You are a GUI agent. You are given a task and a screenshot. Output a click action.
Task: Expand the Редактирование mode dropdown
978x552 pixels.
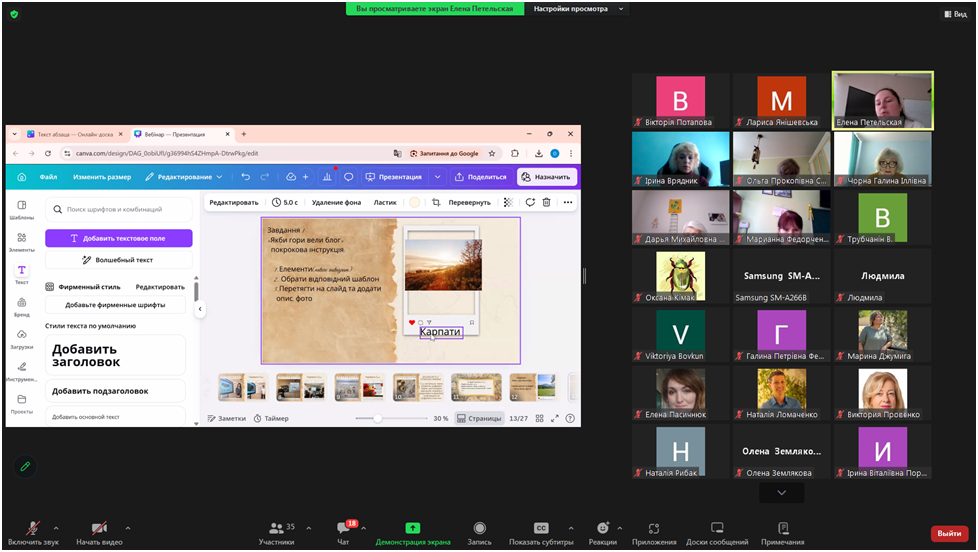[184, 177]
